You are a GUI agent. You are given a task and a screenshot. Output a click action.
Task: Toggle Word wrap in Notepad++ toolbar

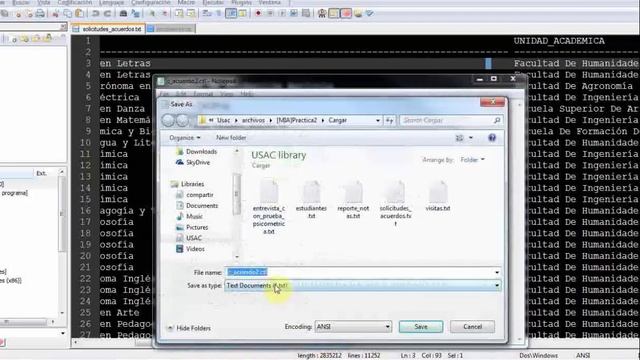pyautogui.click(x=207, y=13)
